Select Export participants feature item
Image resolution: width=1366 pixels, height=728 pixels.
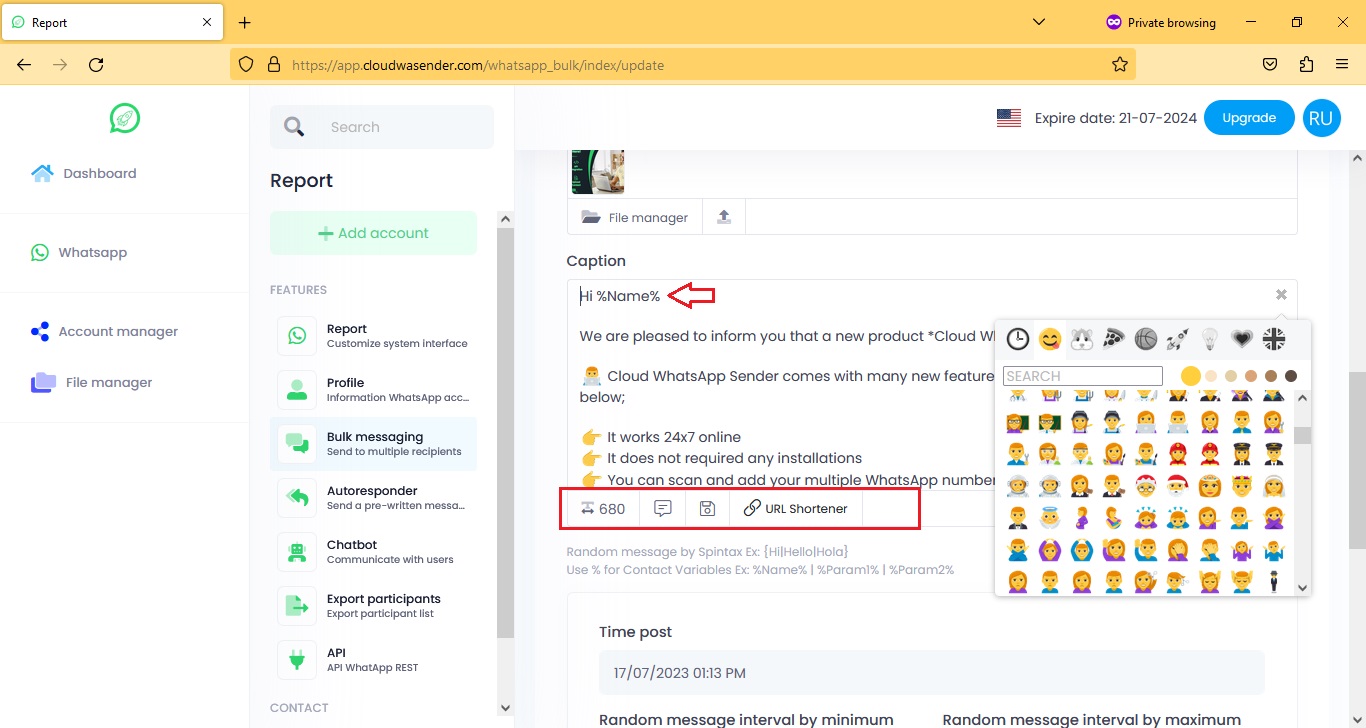[x=373, y=606]
